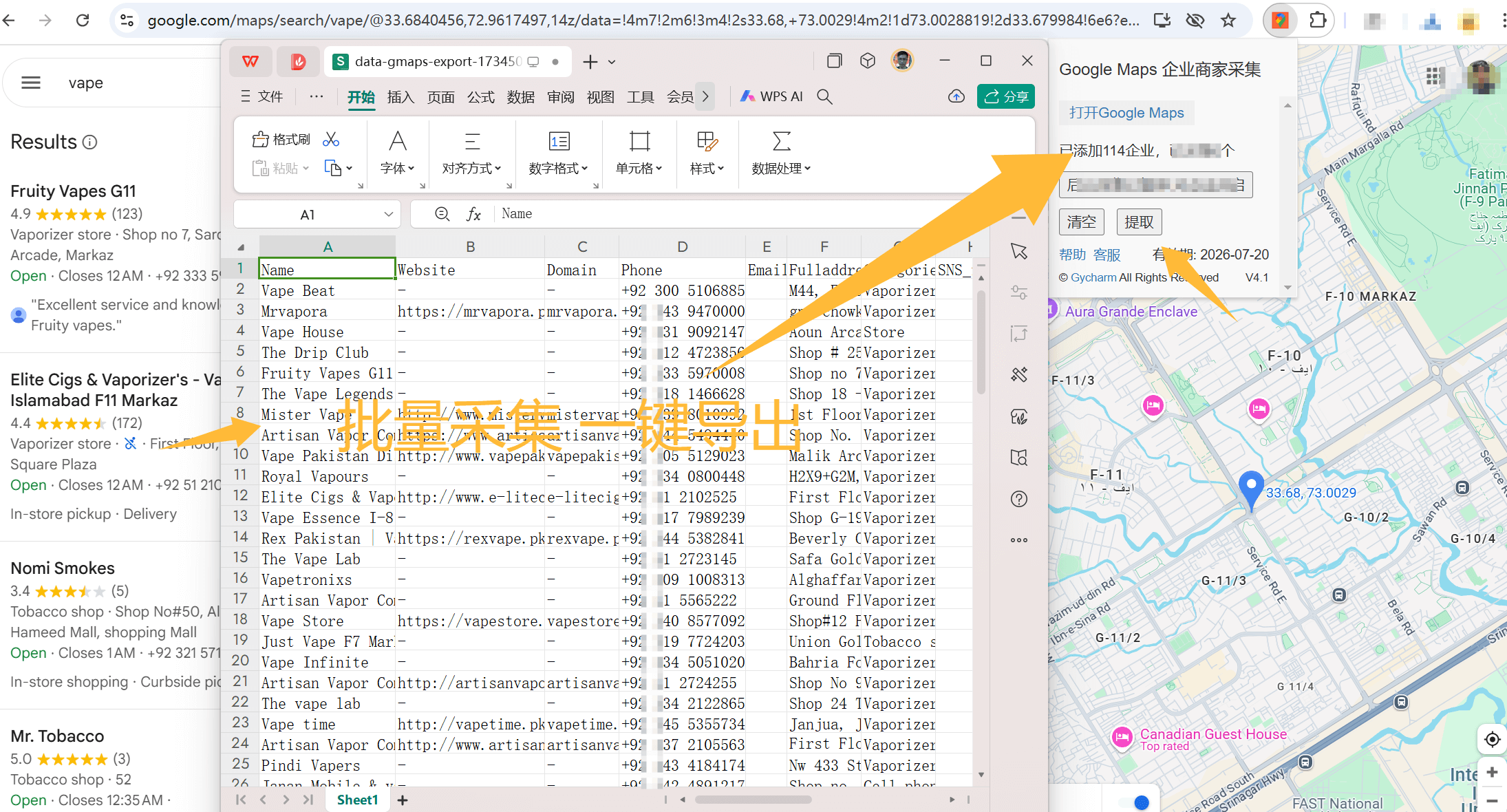Switch to the 公式 ribbon tab
Screen dimensions: 1507x812
click(x=480, y=97)
